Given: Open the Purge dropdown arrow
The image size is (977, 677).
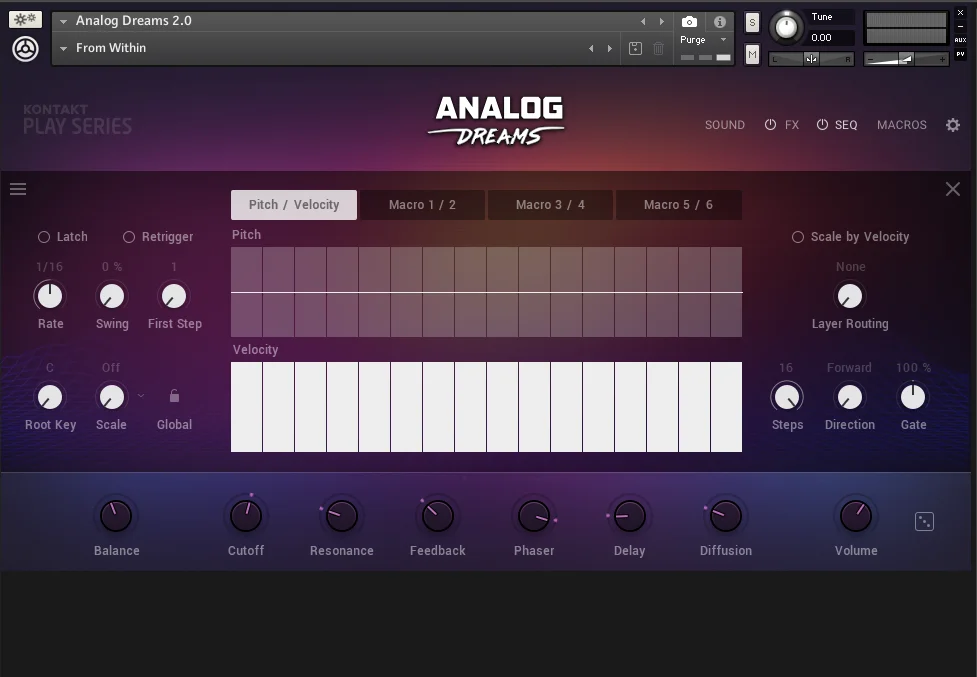Looking at the screenshot, I should [x=723, y=39].
